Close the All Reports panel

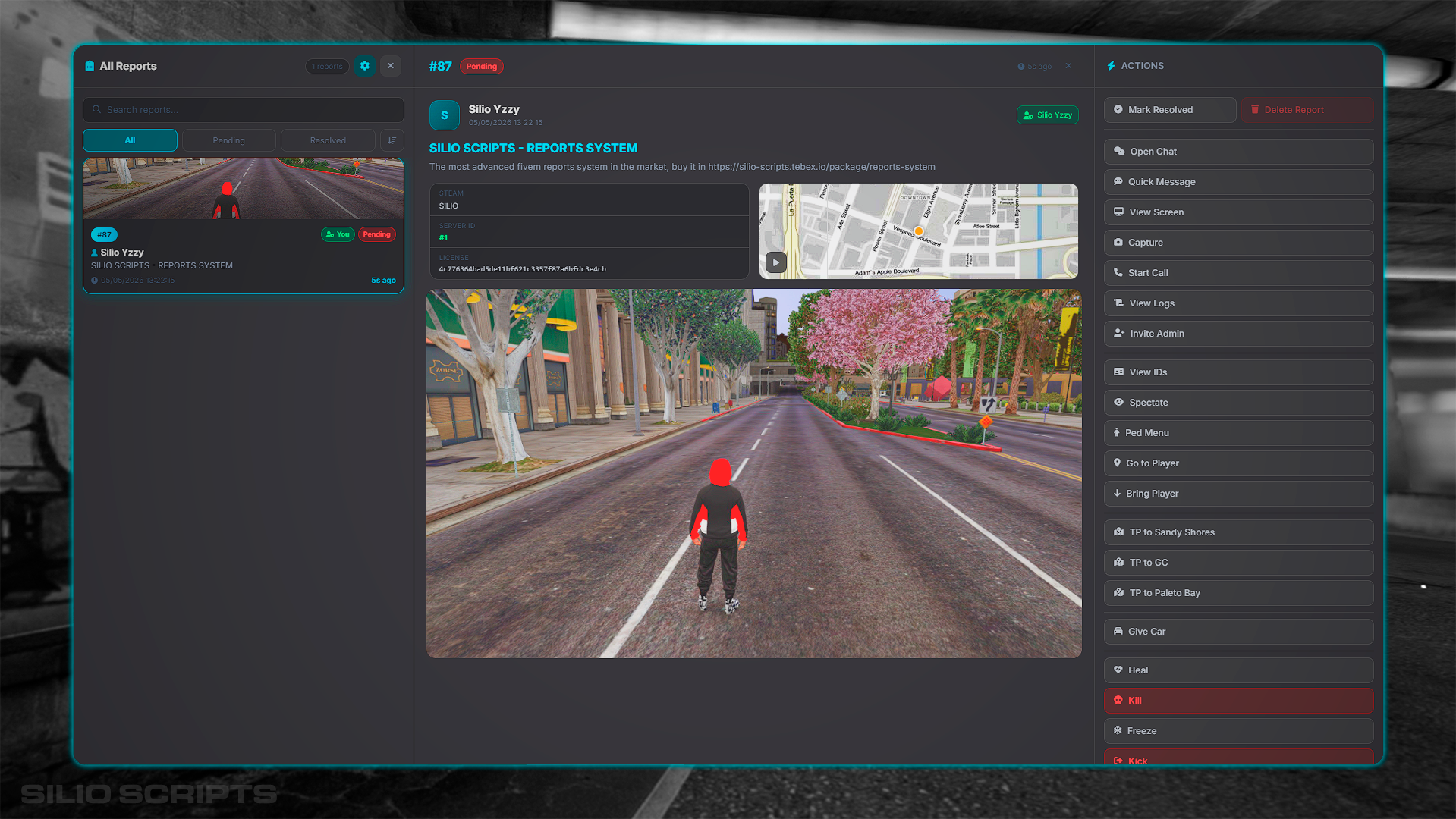pos(391,66)
